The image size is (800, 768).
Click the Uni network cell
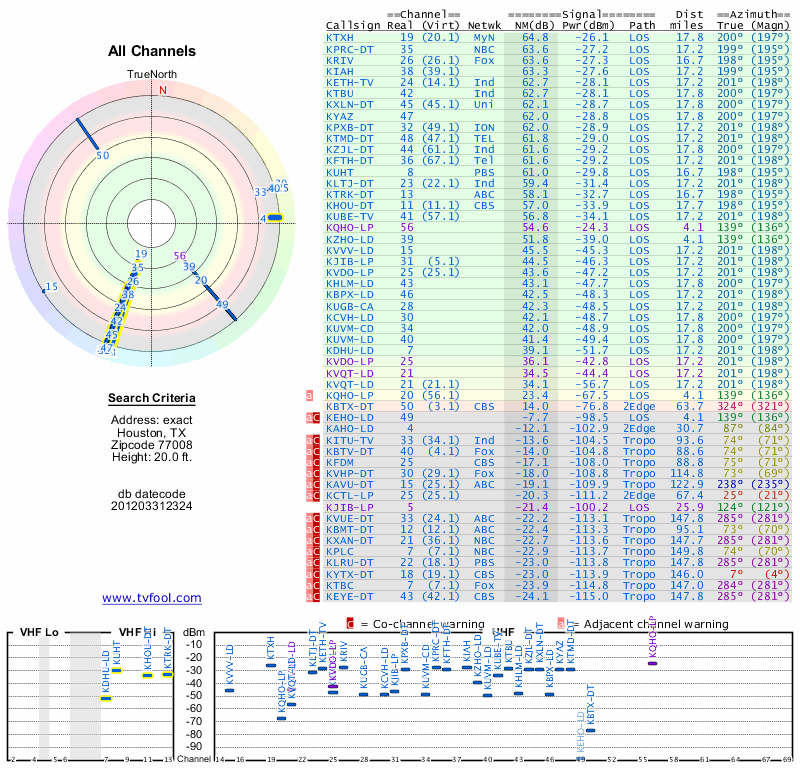[484, 105]
